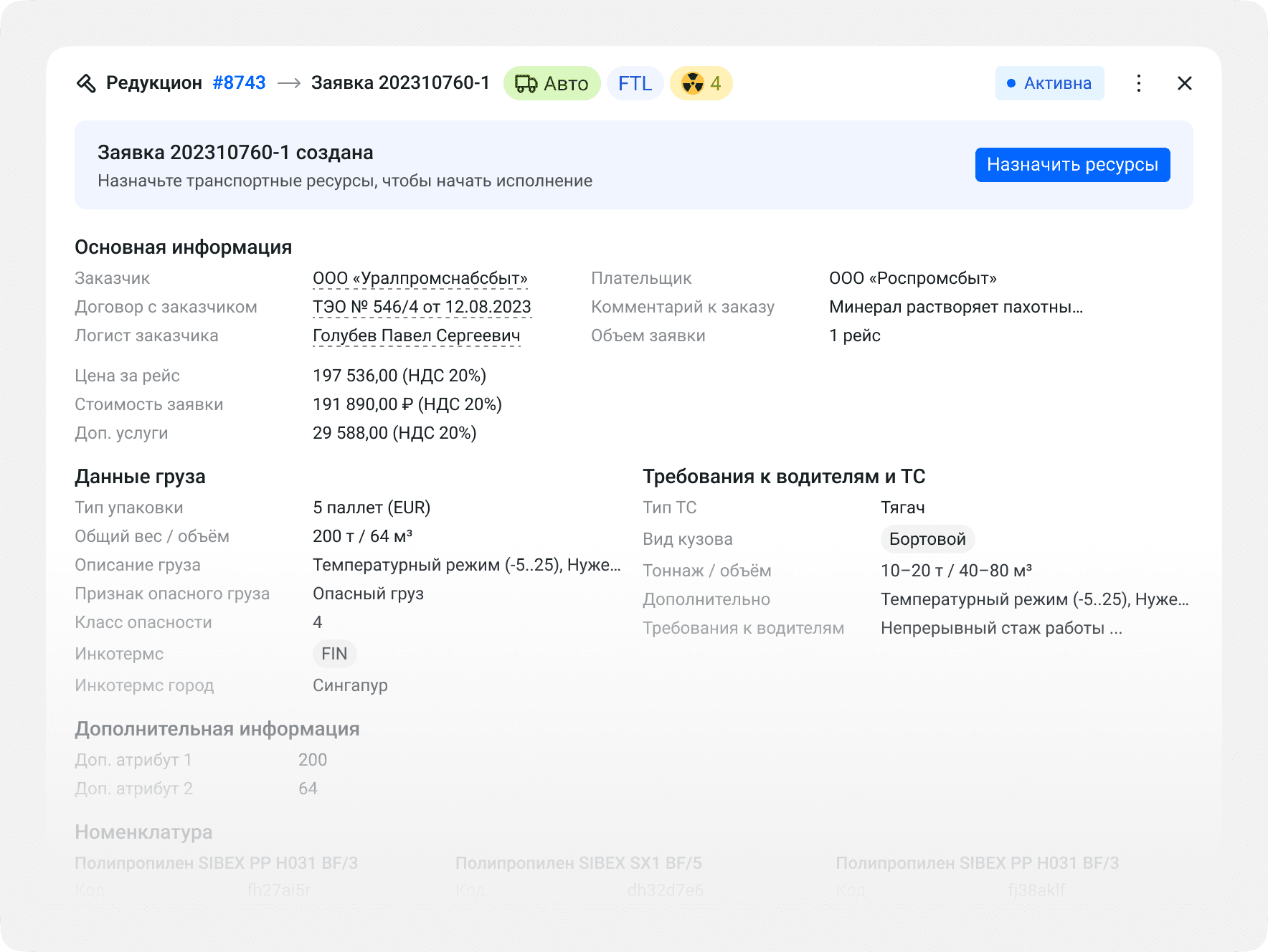Open logist profile Голубев Павел Сергеевич
This screenshot has width=1268, height=952.
pos(417,335)
